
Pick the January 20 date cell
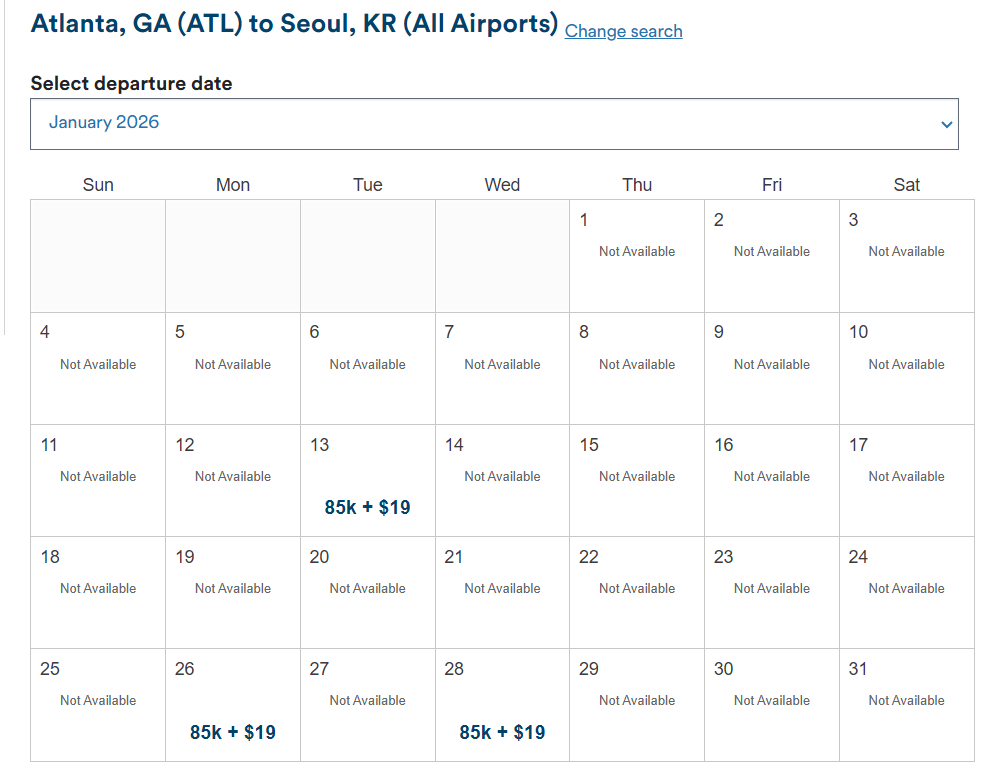(x=367, y=593)
